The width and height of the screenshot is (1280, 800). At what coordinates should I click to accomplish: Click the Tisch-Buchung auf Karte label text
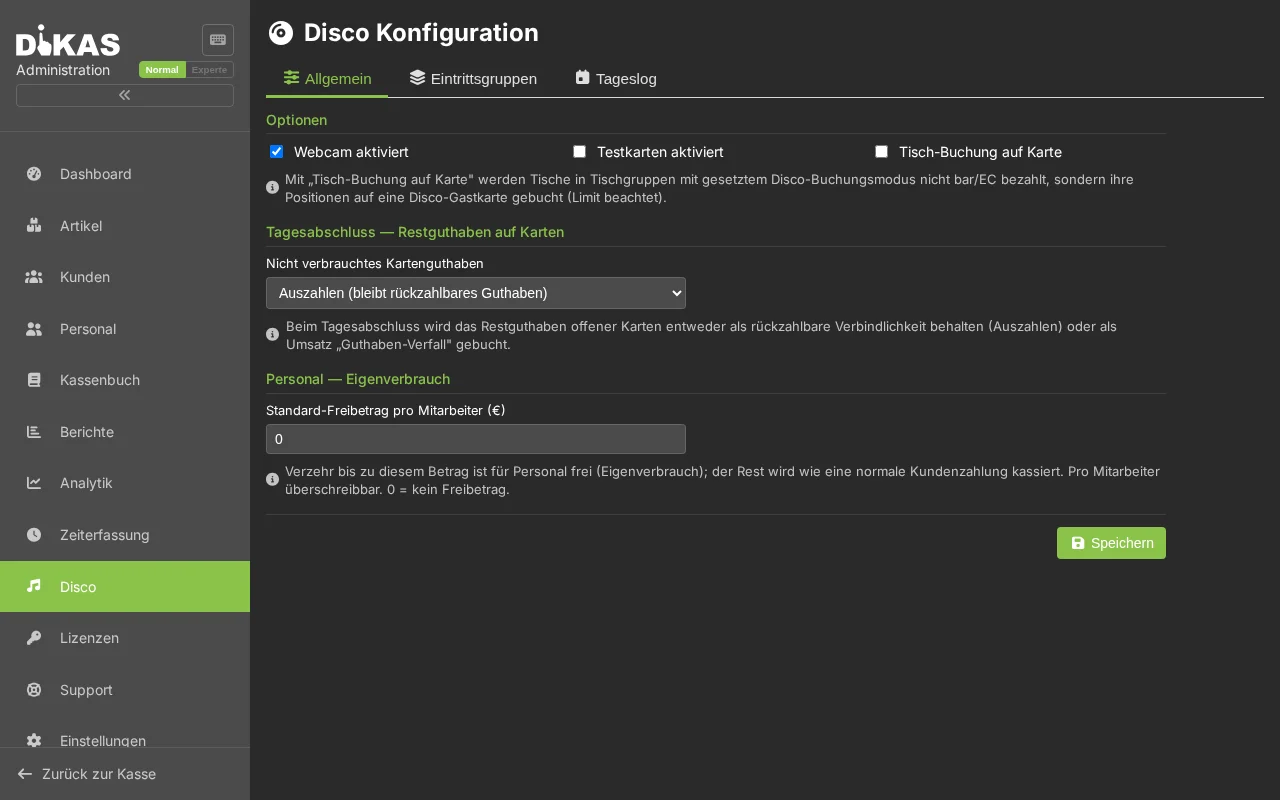[980, 152]
